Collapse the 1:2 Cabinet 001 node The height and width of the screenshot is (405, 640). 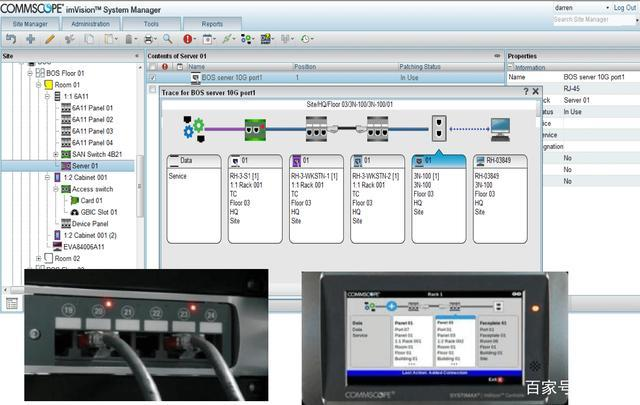click(47, 178)
